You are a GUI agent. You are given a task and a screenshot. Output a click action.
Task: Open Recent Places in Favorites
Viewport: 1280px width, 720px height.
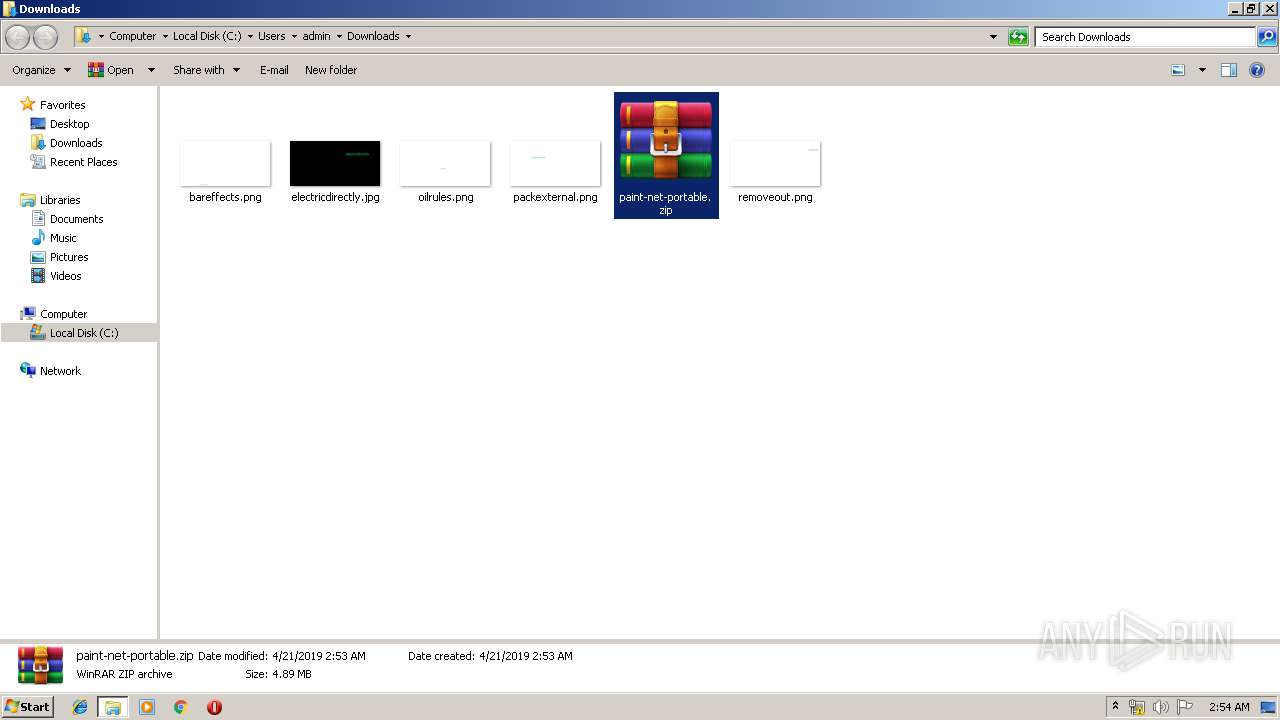[x=83, y=162]
